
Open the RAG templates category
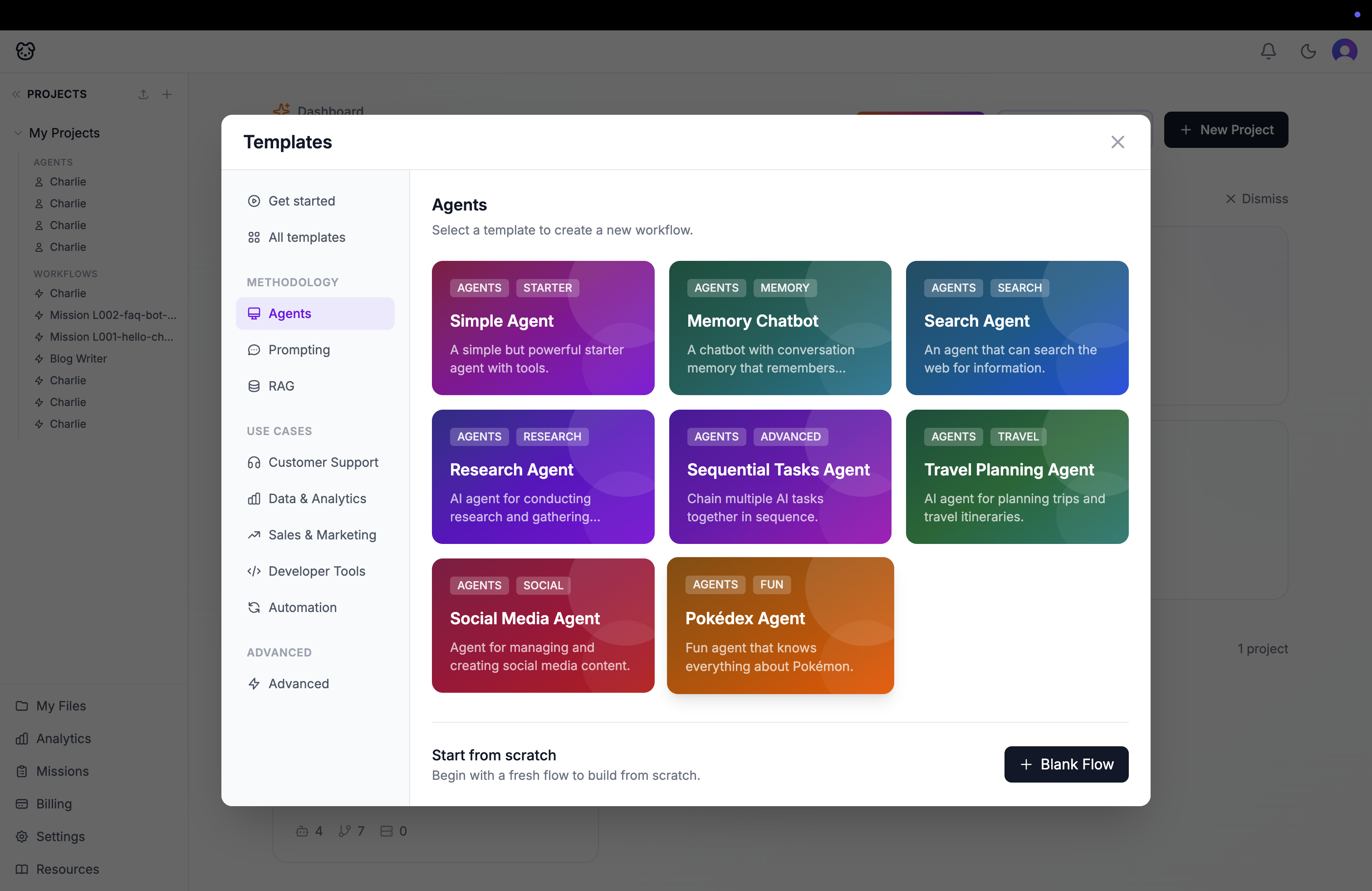pyautogui.click(x=281, y=386)
